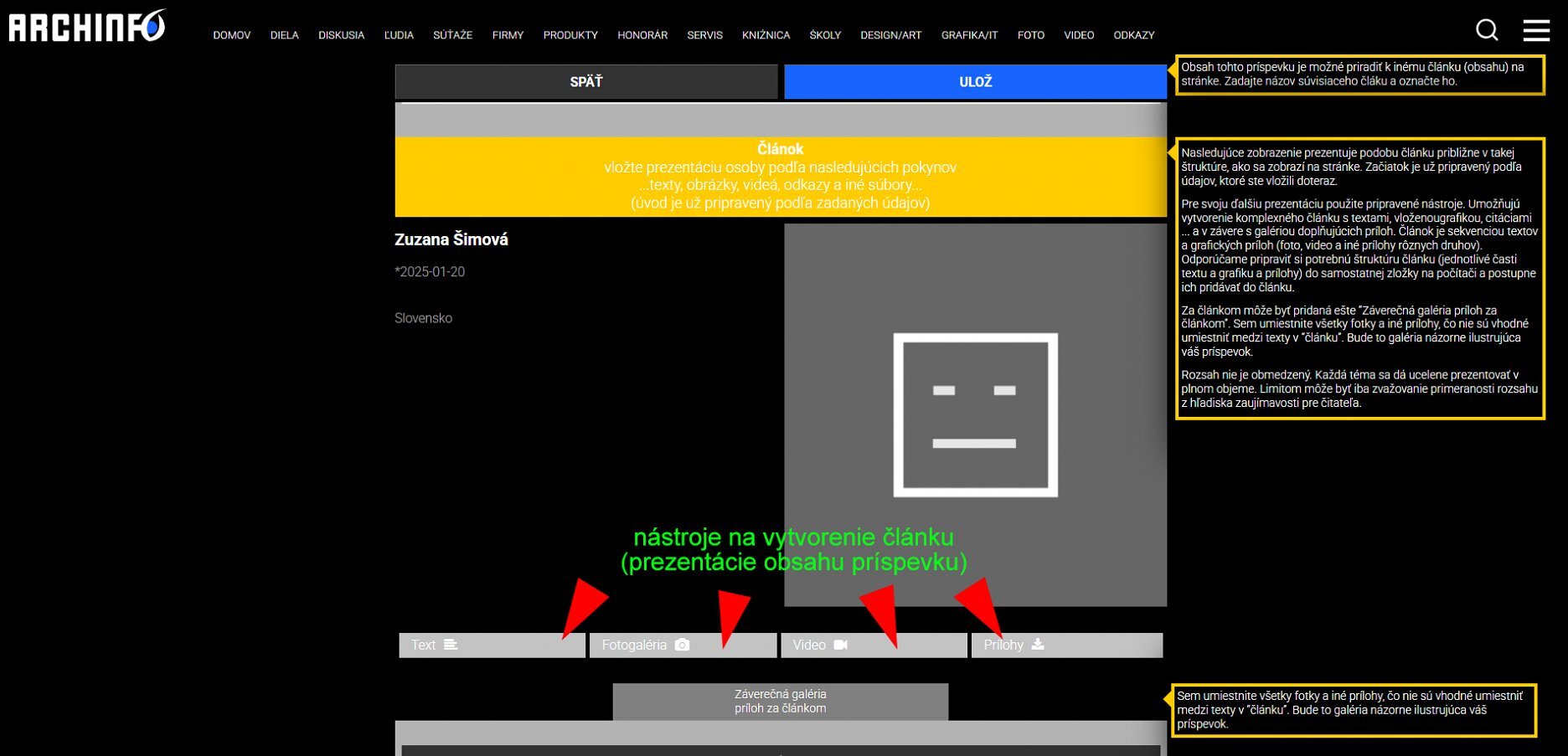Click the Video camcorder icon

pos(840,645)
